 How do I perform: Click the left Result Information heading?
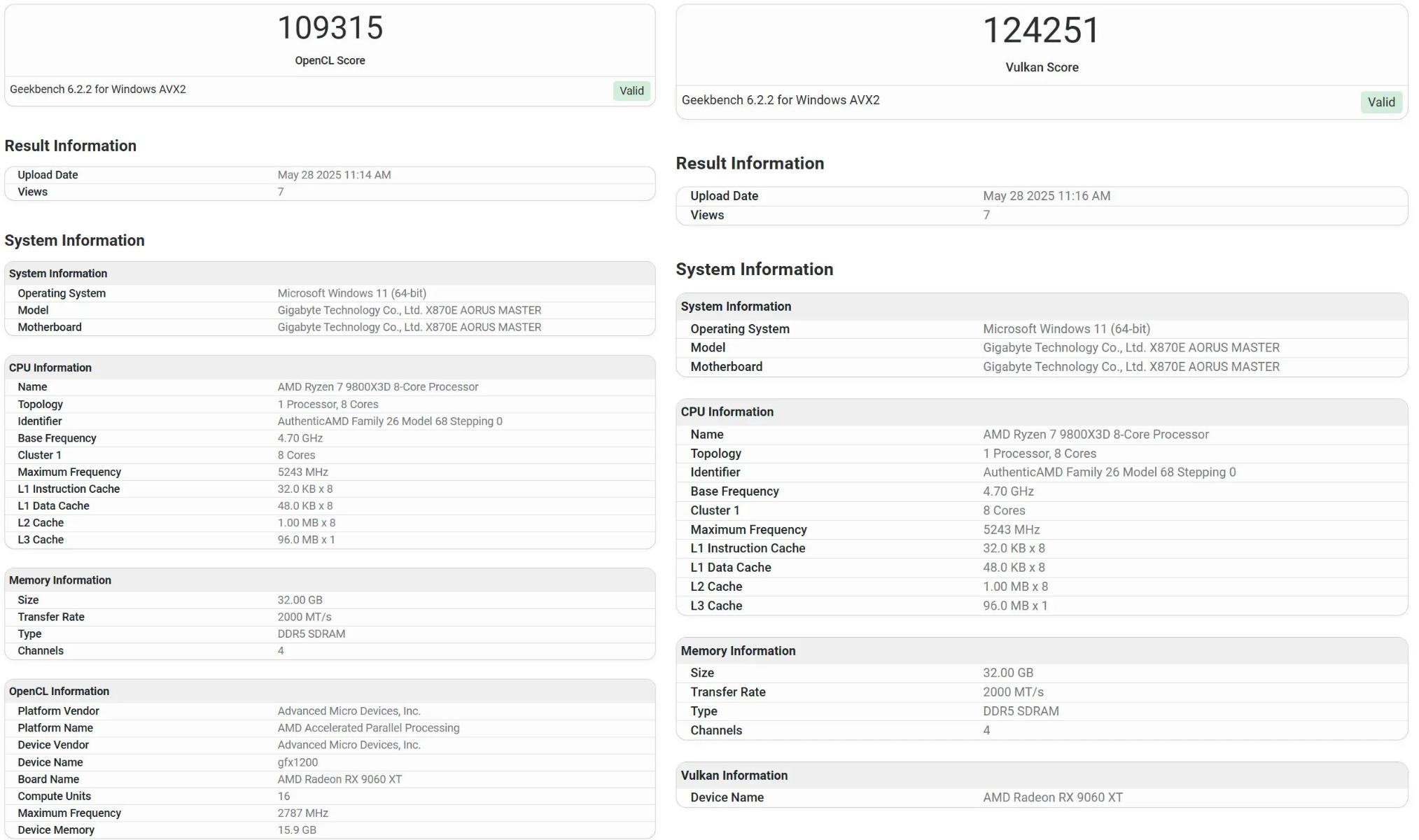(x=71, y=146)
